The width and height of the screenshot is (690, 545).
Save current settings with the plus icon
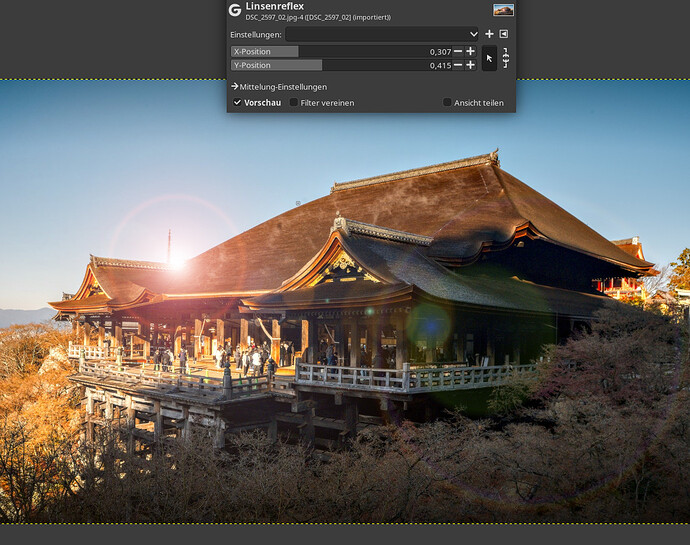489,34
